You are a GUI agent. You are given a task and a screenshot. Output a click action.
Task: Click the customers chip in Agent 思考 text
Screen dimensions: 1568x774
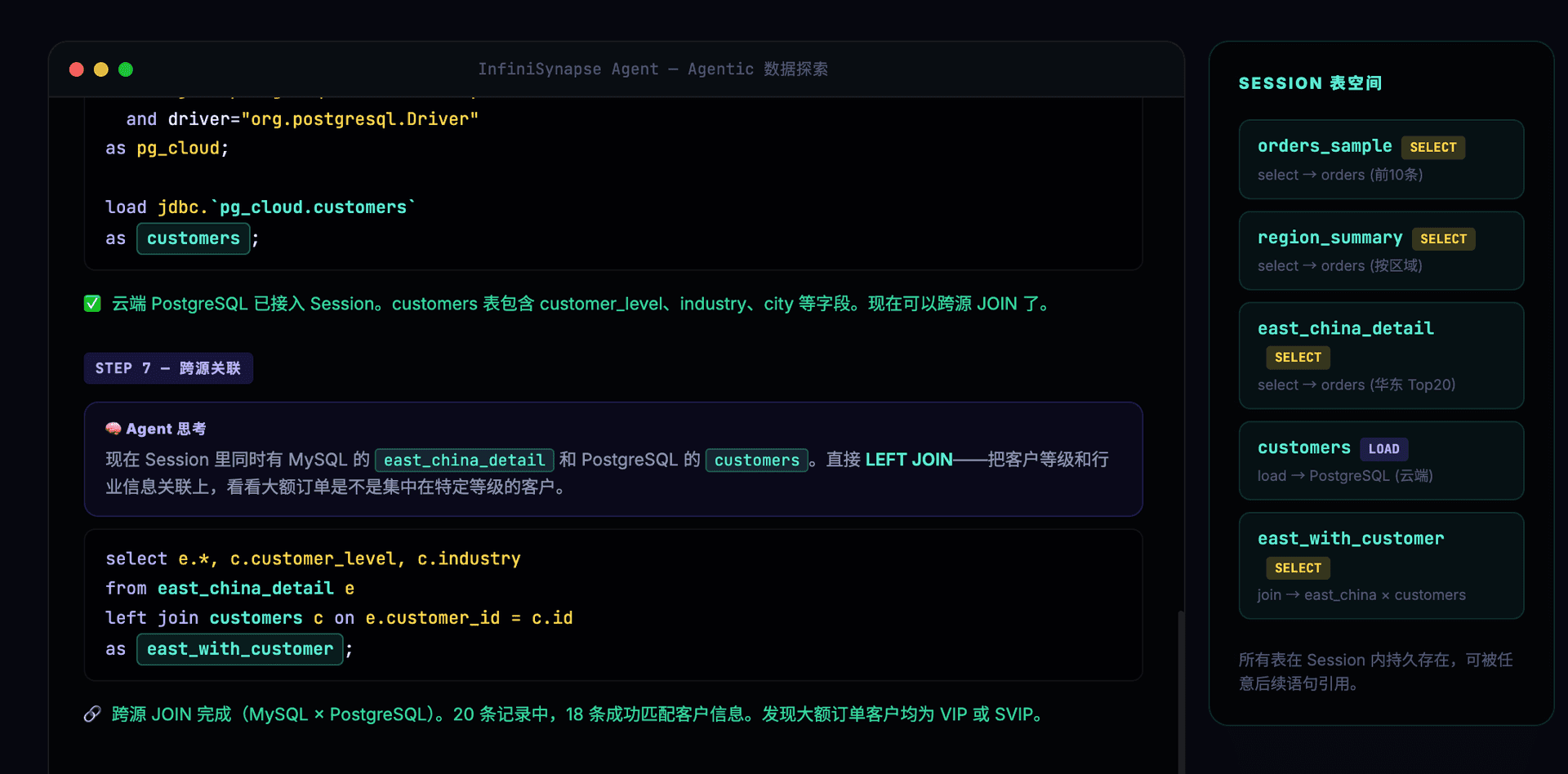click(x=756, y=460)
